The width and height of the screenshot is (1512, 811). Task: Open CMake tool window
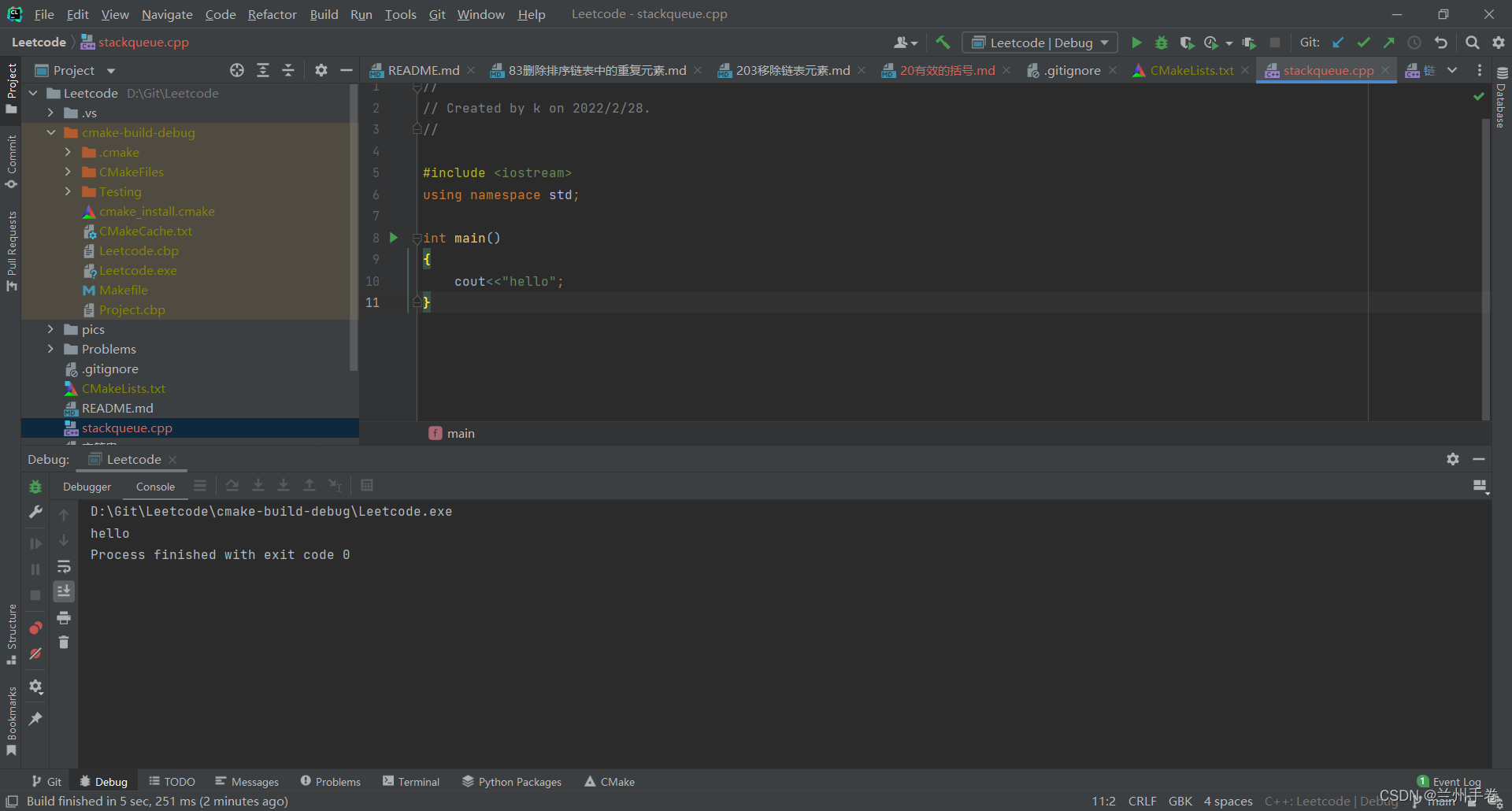tap(610, 781)
